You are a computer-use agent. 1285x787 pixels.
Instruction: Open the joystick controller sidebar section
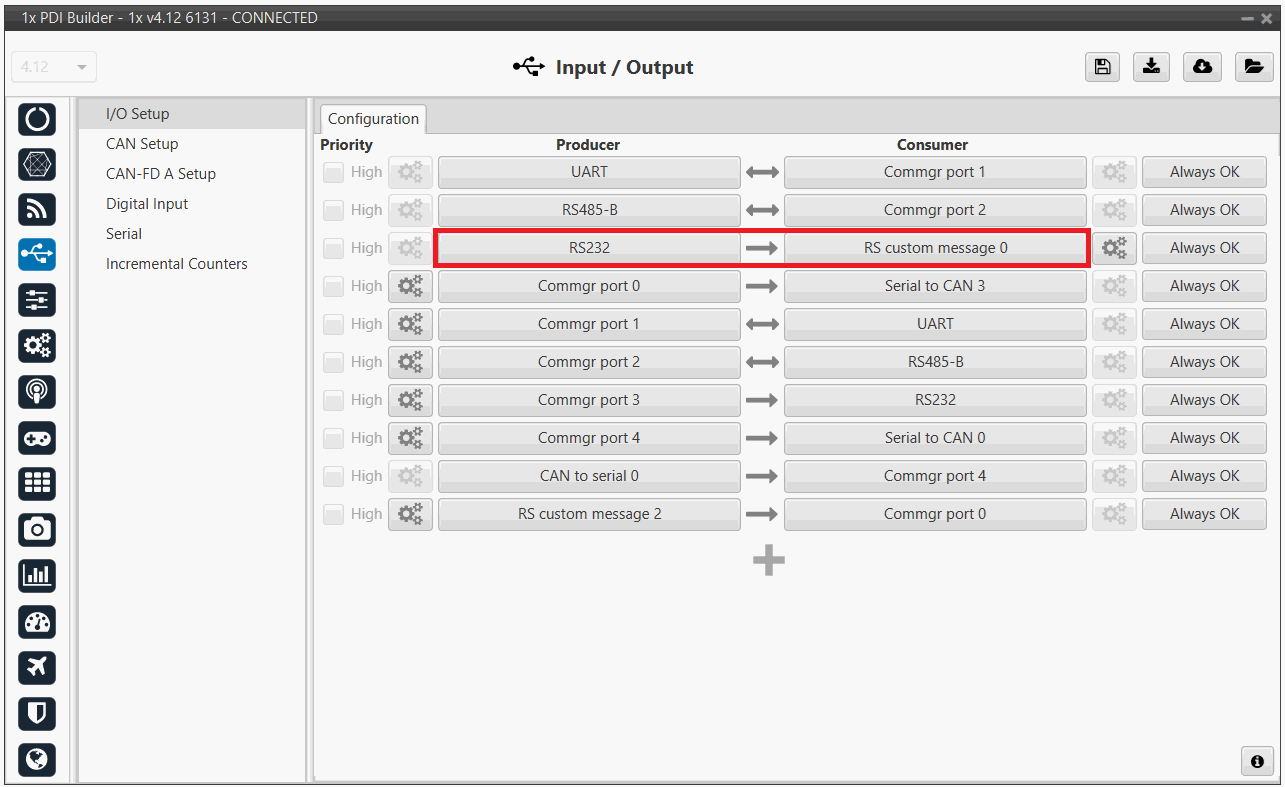(37, 438)
